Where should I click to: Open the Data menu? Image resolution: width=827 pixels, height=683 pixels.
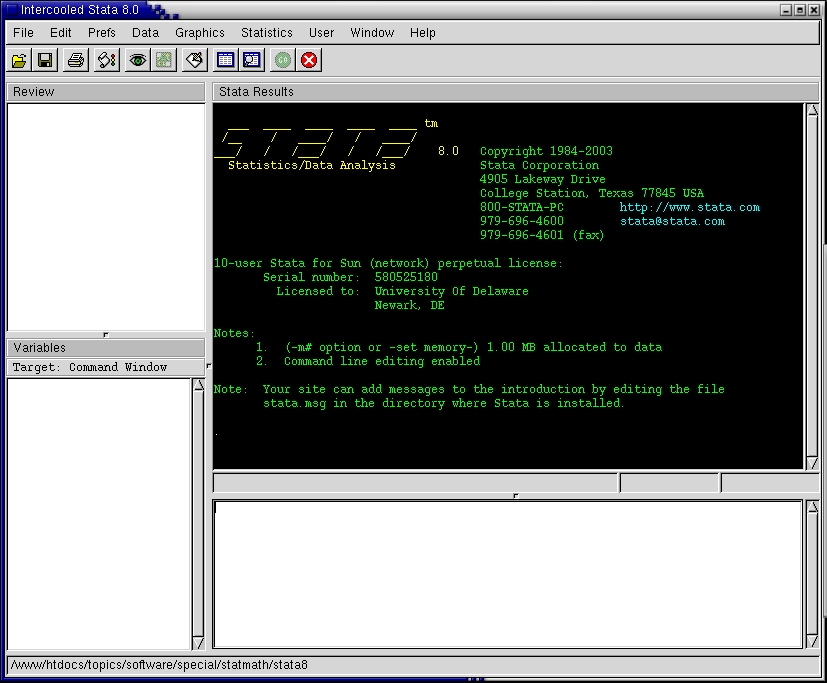pyautogui.click(x=146, y=33)
